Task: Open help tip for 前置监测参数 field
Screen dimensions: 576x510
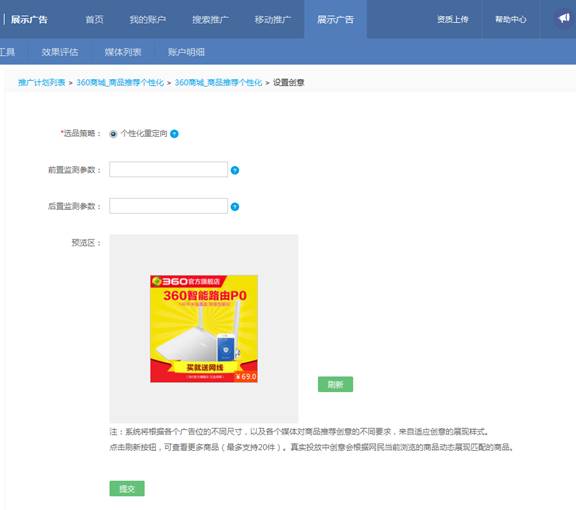Action: tap(235, 170)
